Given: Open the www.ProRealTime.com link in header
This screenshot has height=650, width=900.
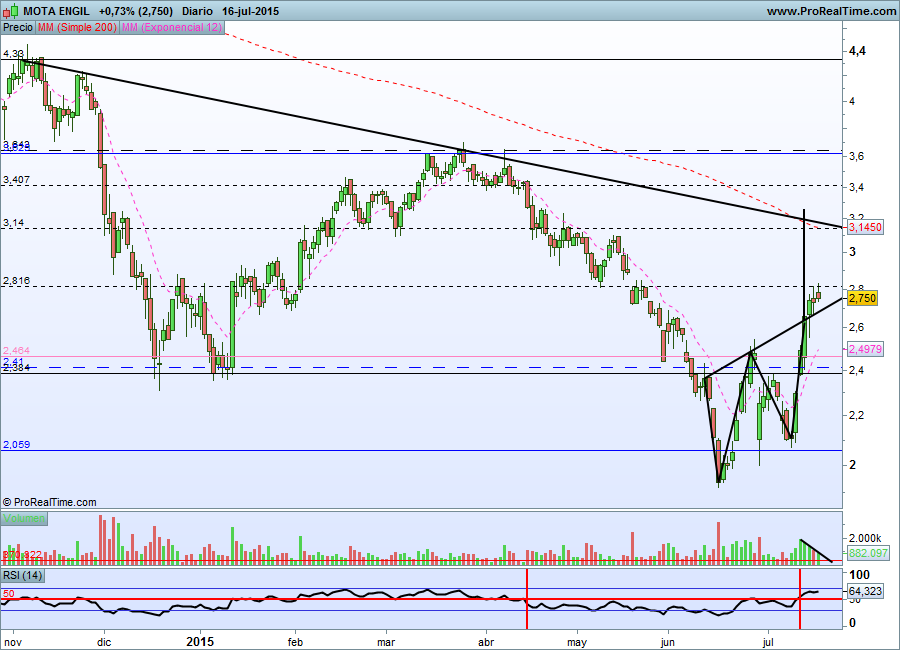Looking at the screenshot, I should [831, 11].
